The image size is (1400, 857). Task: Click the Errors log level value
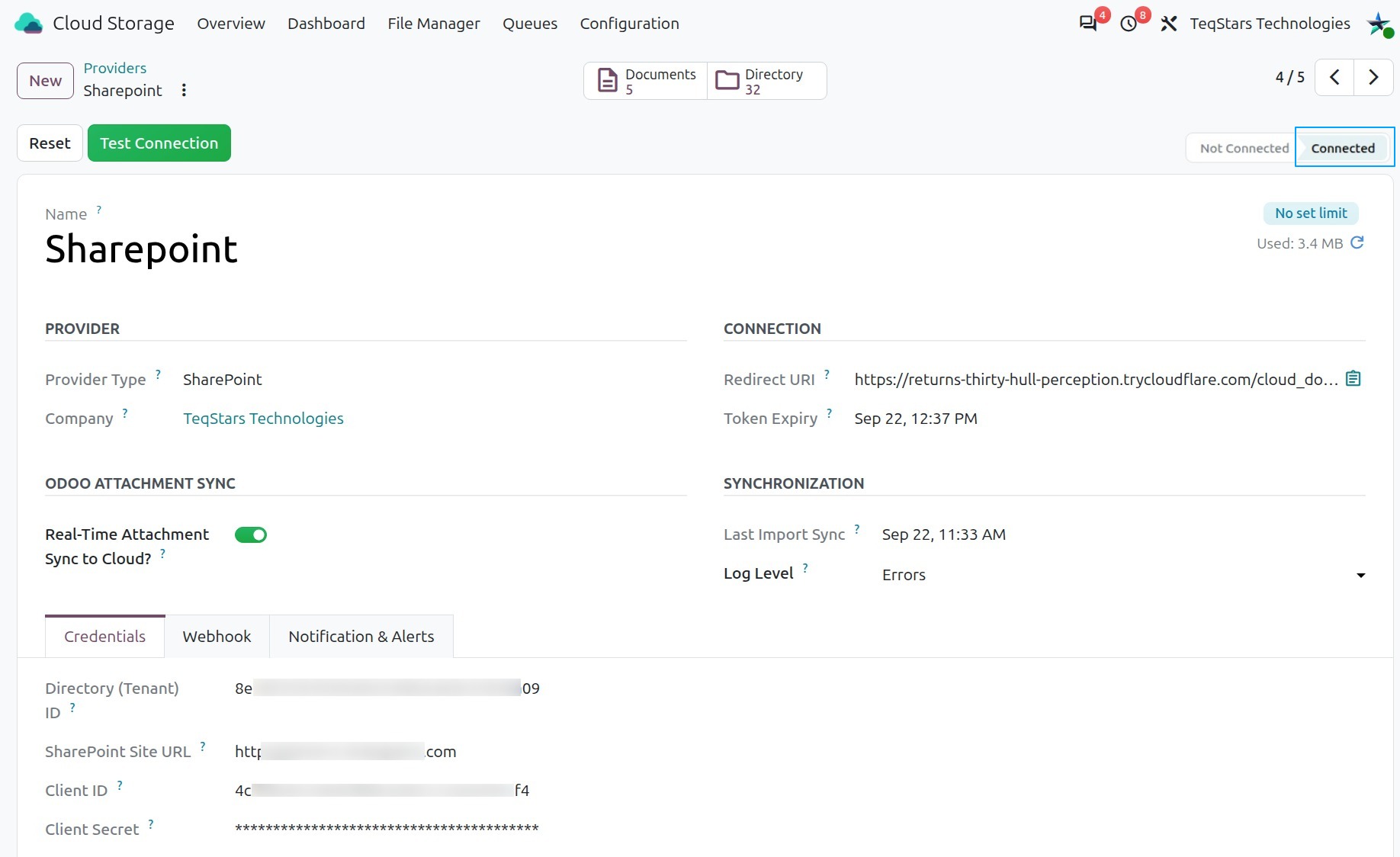point(904,575)
